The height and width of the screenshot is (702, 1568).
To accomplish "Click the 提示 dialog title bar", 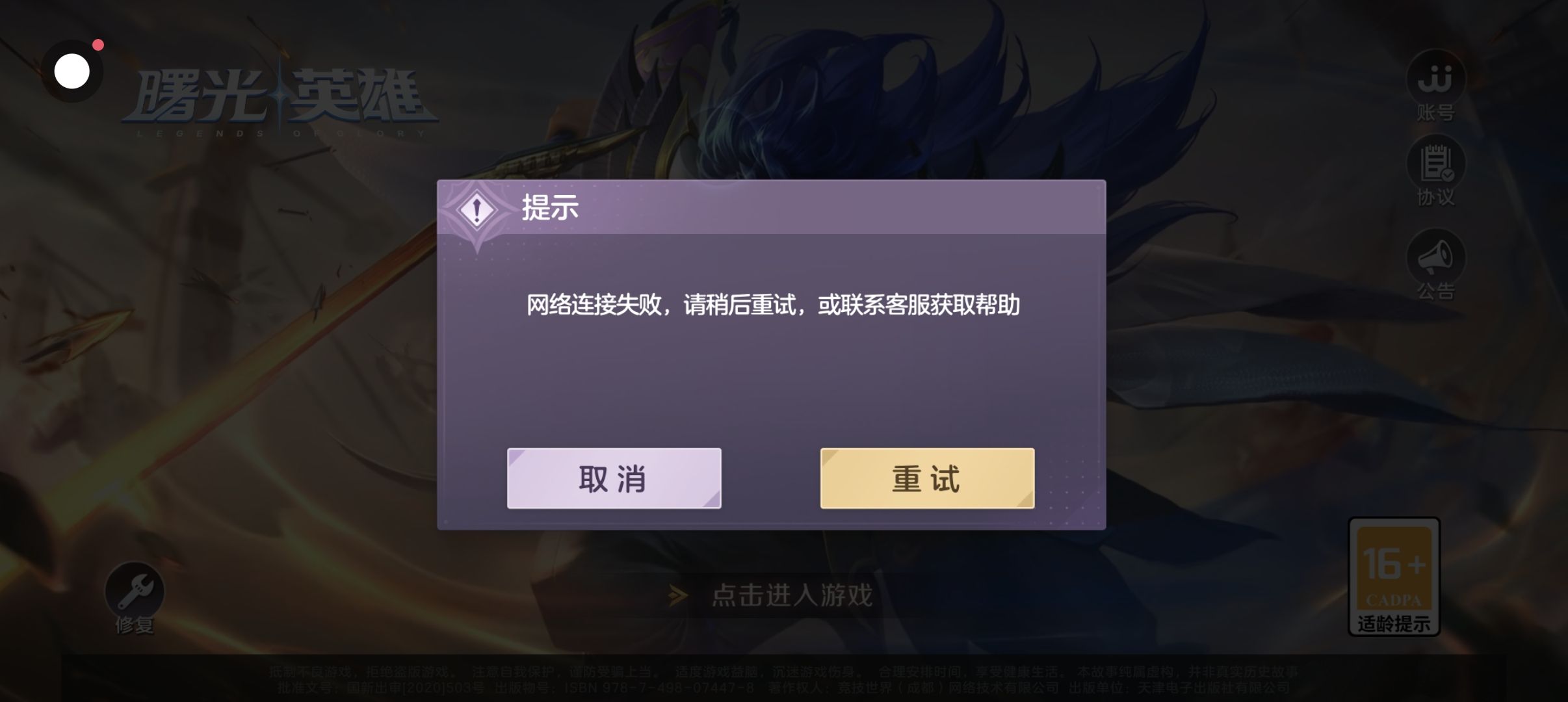I will pyautogui.click(x=771, y=207).
